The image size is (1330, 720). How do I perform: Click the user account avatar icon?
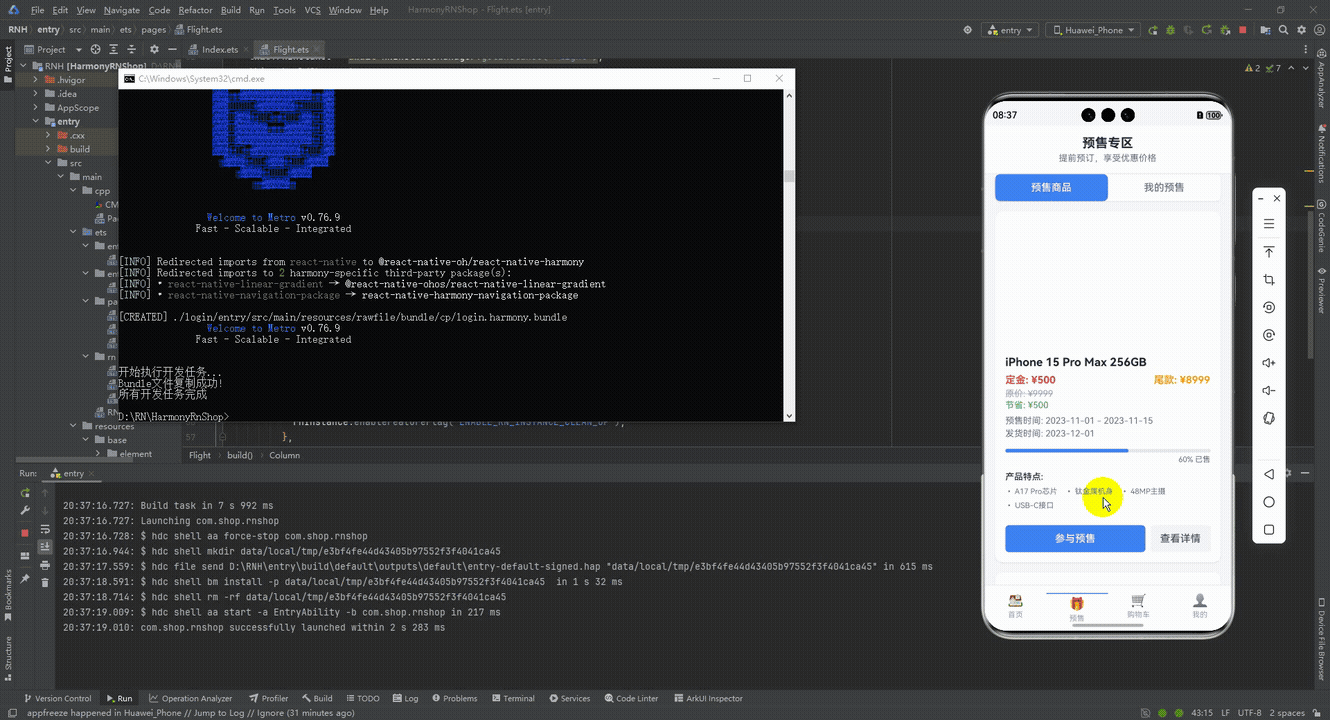point(1319,30)
